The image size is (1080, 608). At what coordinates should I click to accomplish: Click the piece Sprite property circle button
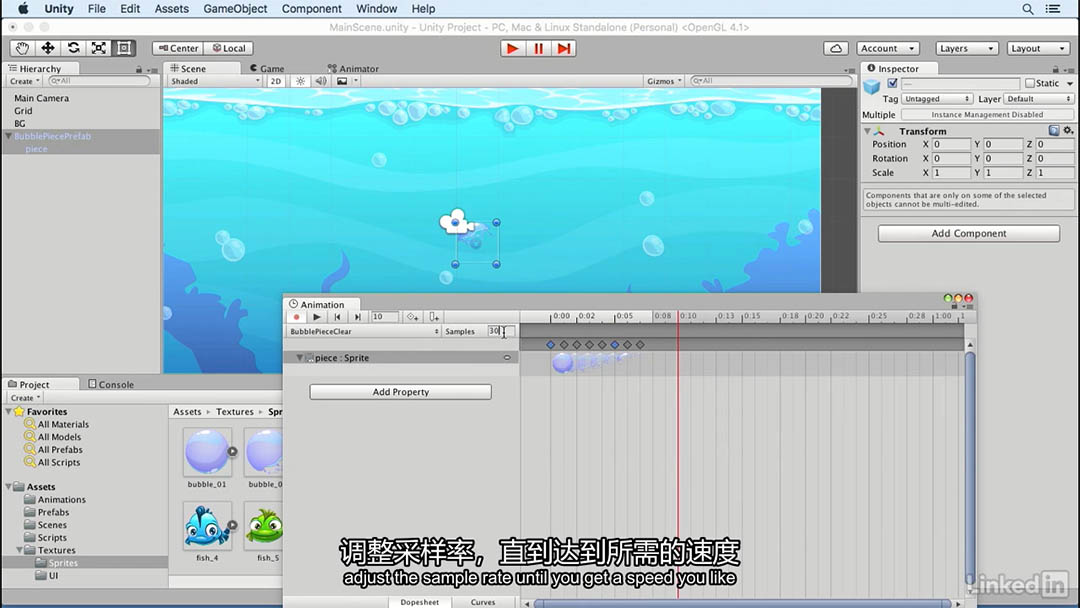(507, 358)
